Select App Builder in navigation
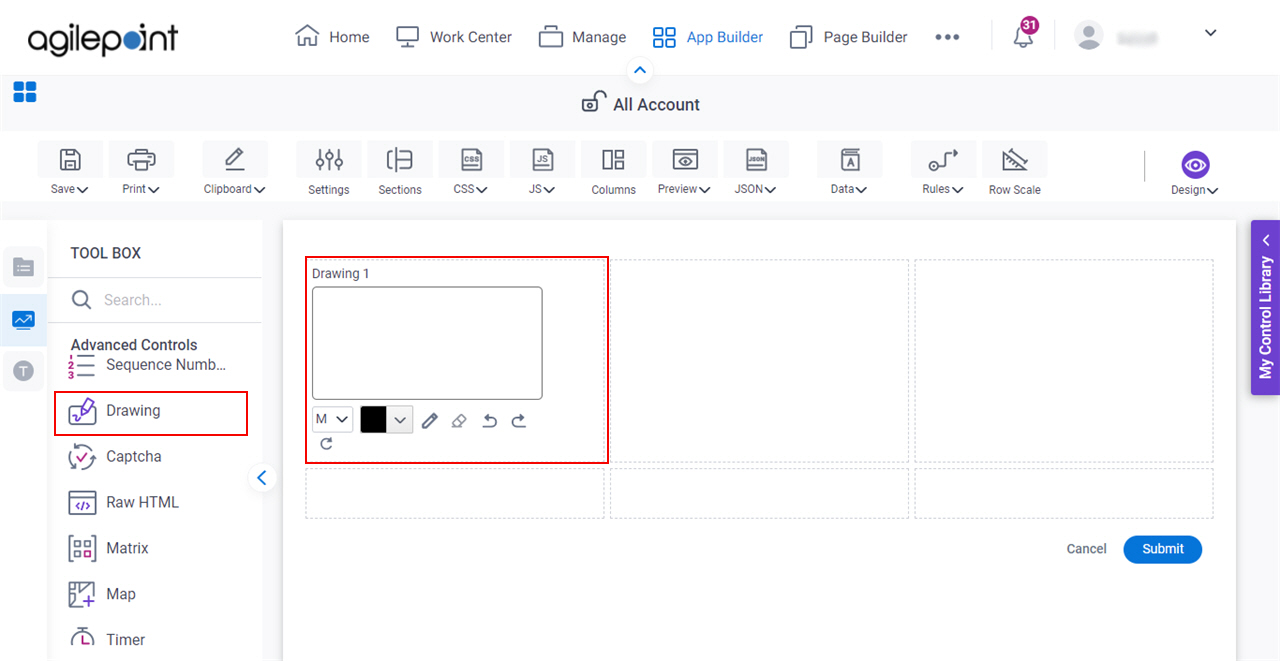The image size is (1280, 661). coord(708,37)
